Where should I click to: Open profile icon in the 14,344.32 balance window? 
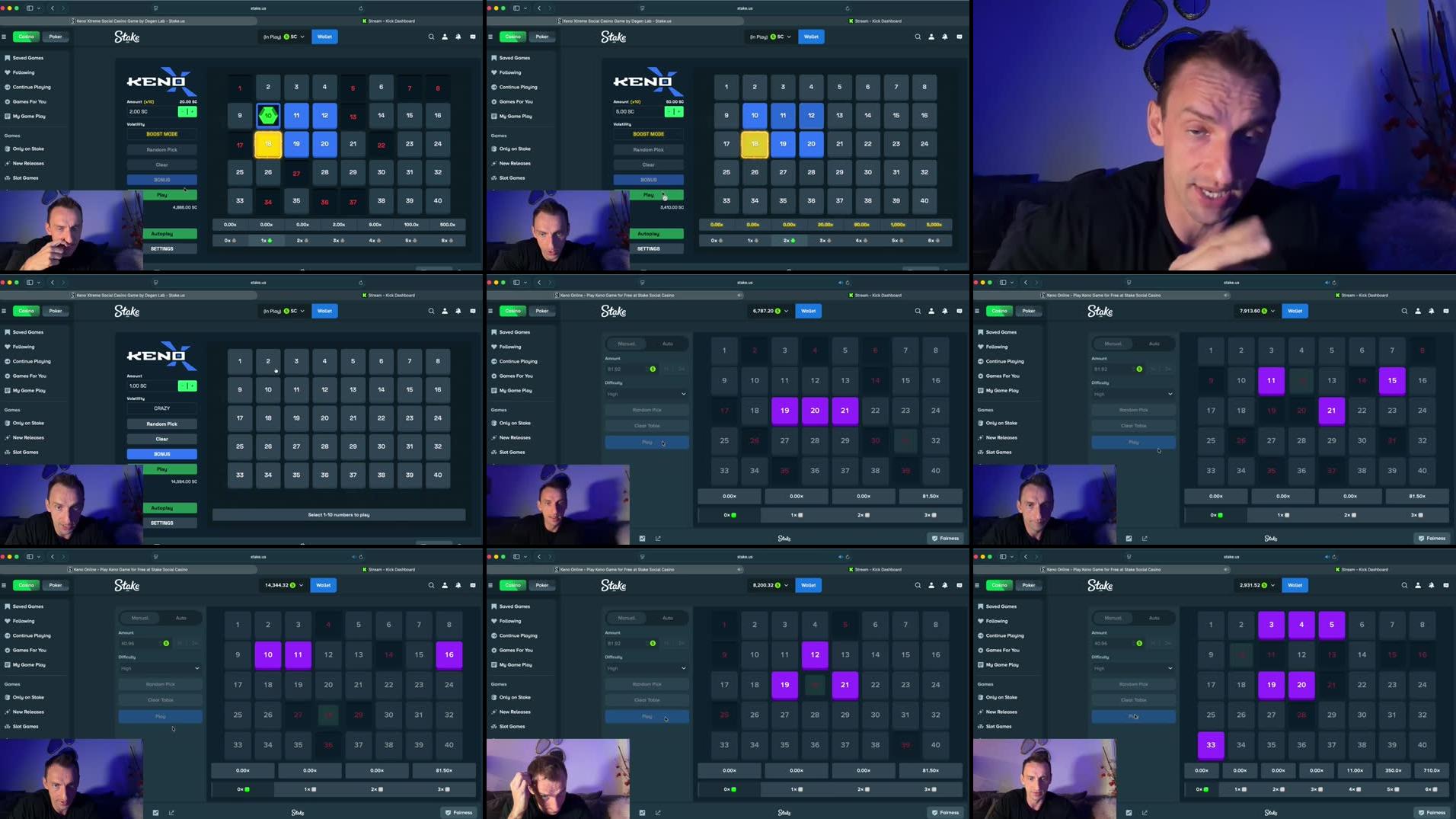click(445, 585)
